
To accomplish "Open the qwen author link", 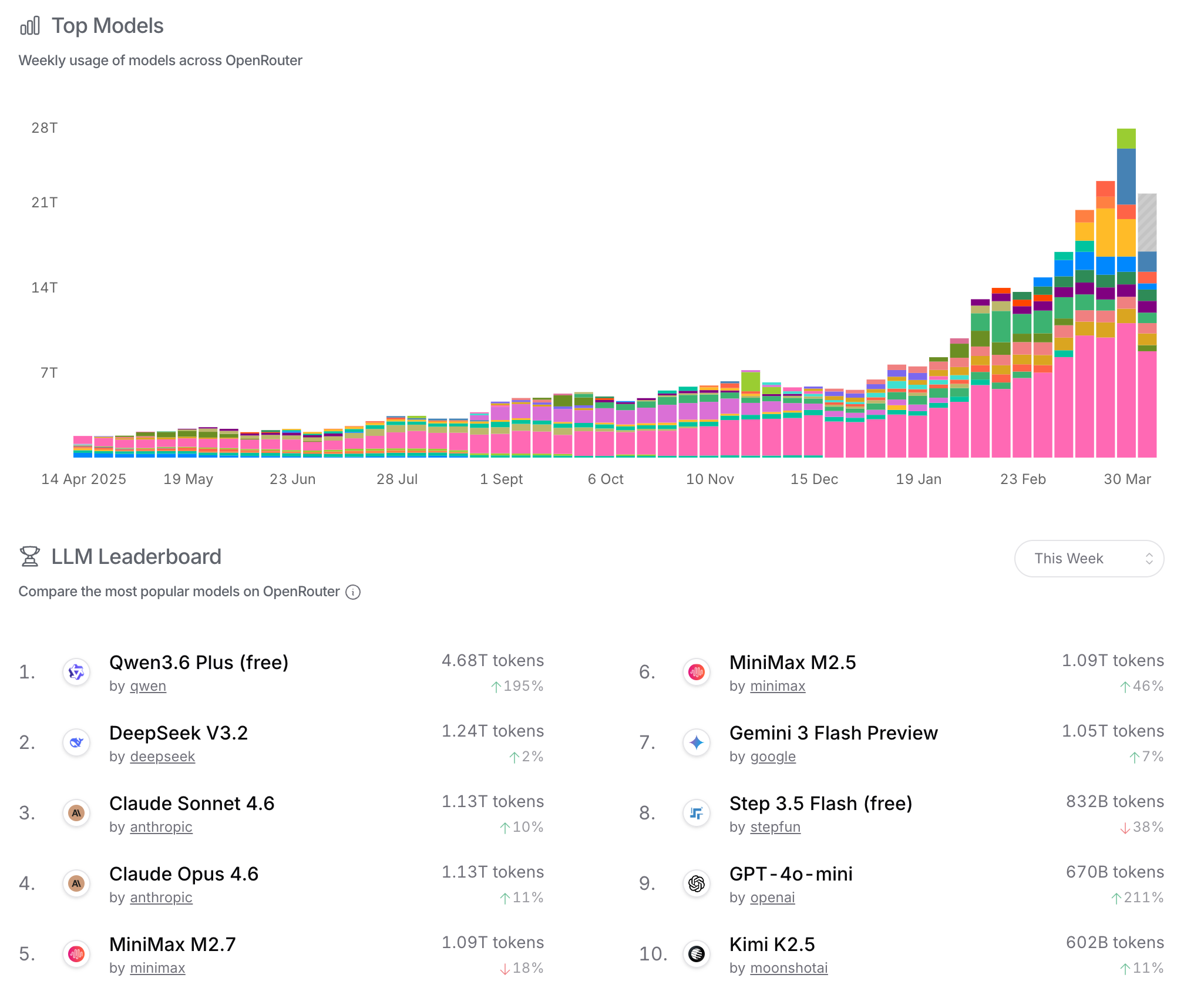I will coord(148,686).
